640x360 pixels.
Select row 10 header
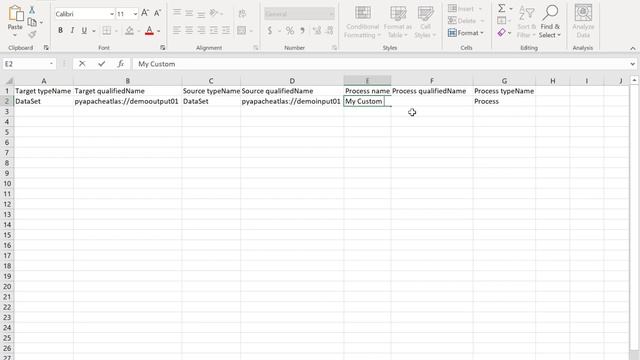7,183
